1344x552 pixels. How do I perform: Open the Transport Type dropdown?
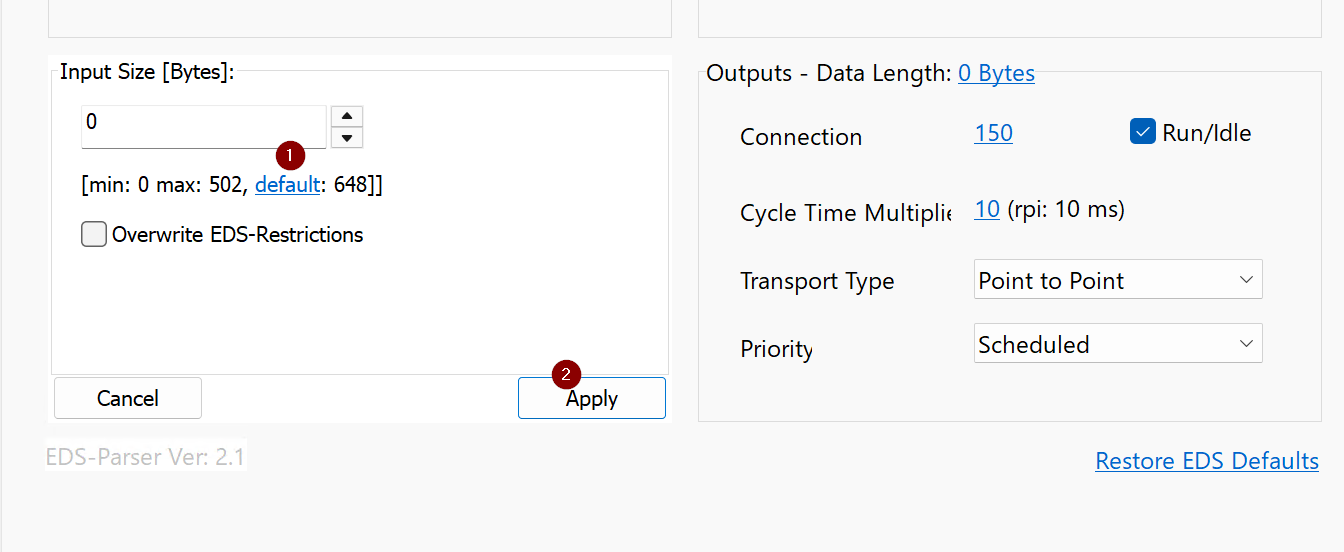coord(1117,280)
